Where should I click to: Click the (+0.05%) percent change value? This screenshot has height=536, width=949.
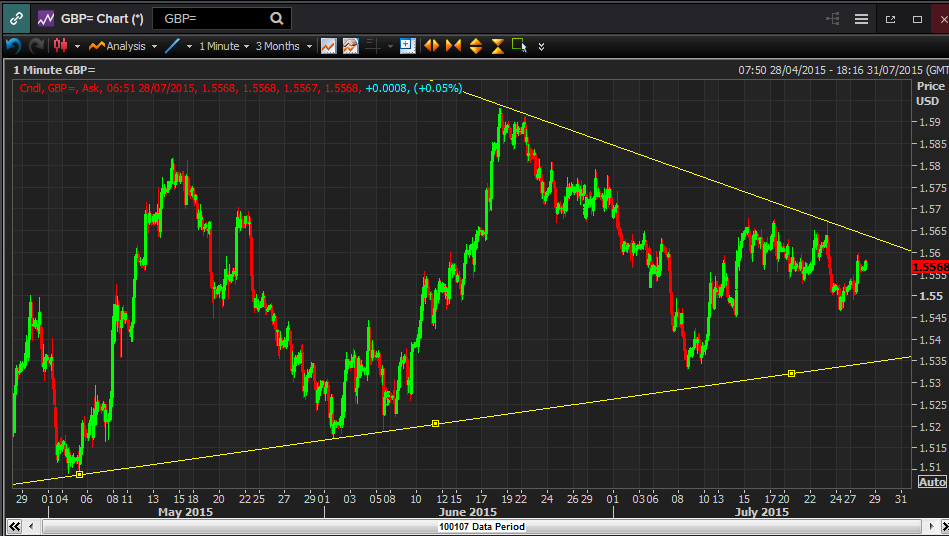(438, 88)
